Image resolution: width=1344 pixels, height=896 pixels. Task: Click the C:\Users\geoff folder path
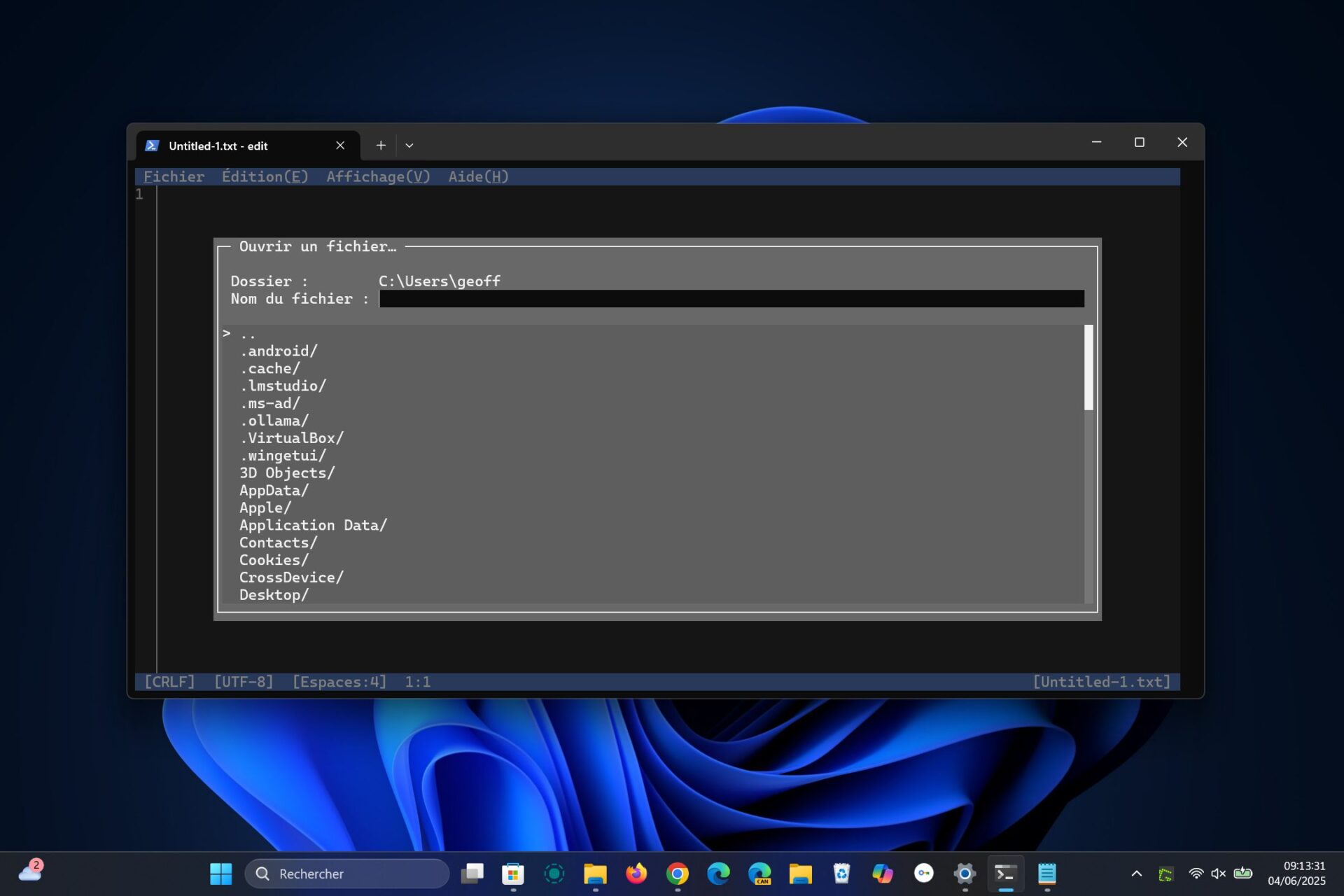pos(440,281)
